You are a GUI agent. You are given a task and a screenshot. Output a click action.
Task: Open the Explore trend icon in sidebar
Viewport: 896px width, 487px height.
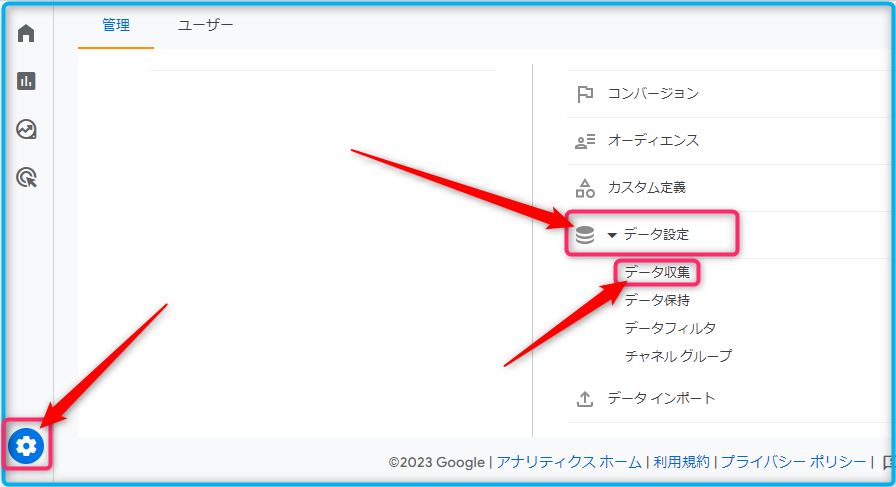[x=26, y=130]
